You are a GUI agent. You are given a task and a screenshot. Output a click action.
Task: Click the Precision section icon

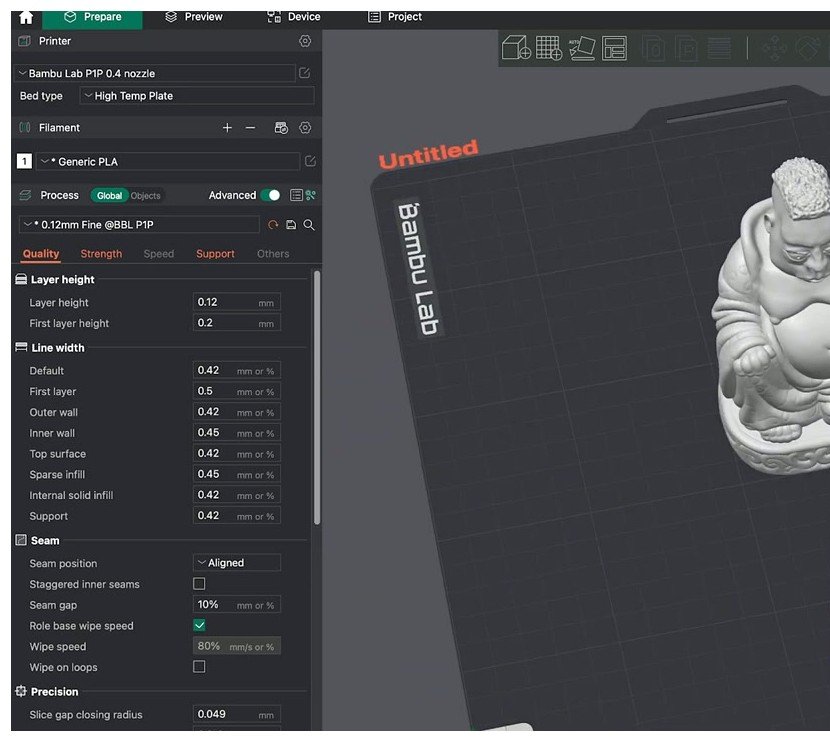click(x=21, y=691)
